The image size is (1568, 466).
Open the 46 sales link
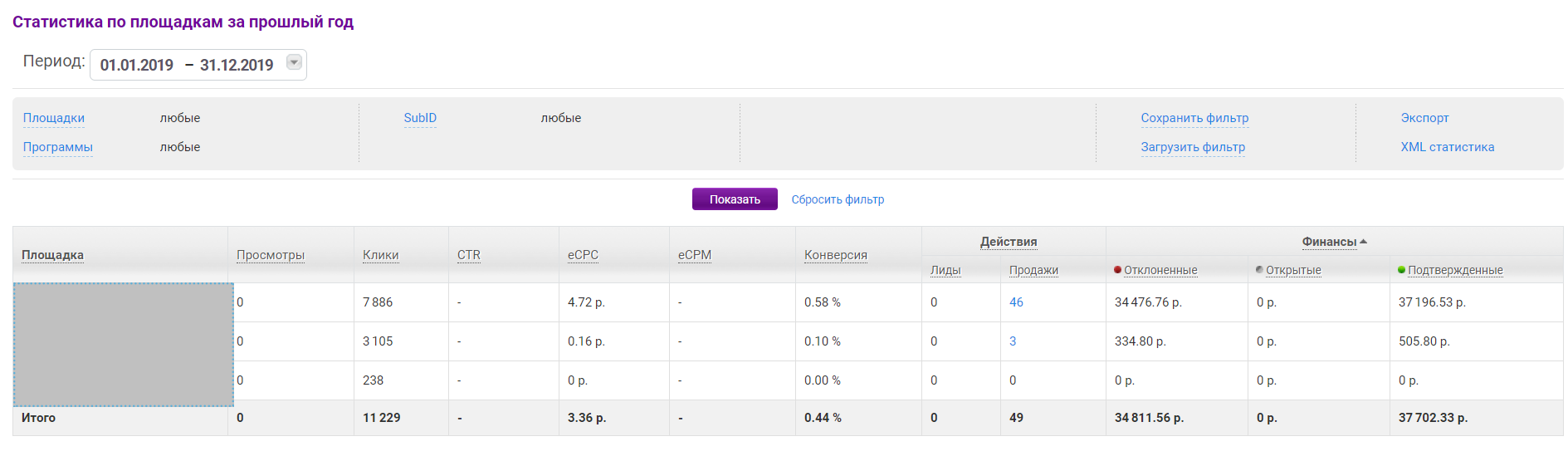pos(1016,302)
